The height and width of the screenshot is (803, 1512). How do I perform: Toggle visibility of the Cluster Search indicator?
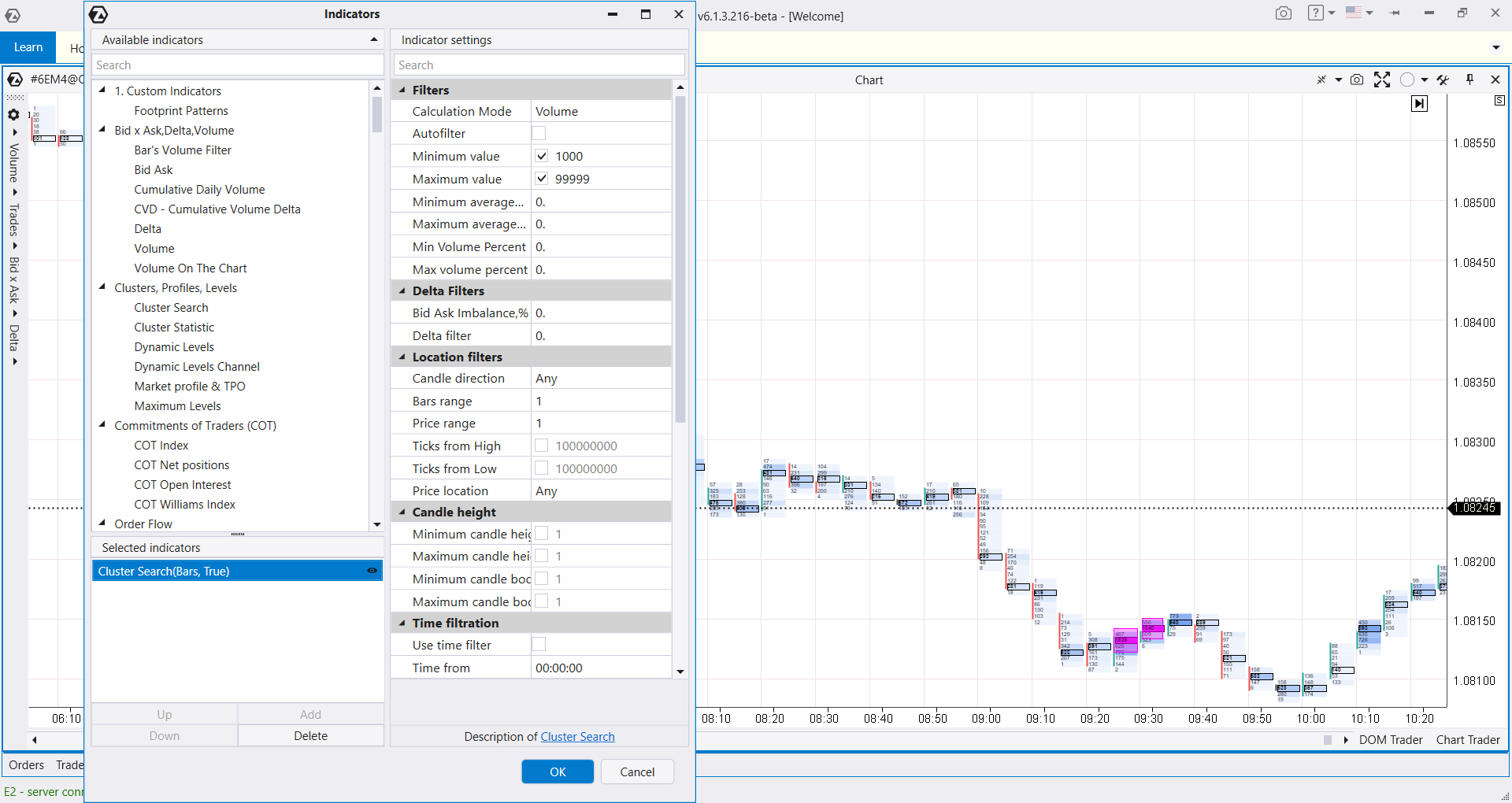(372, 571)
